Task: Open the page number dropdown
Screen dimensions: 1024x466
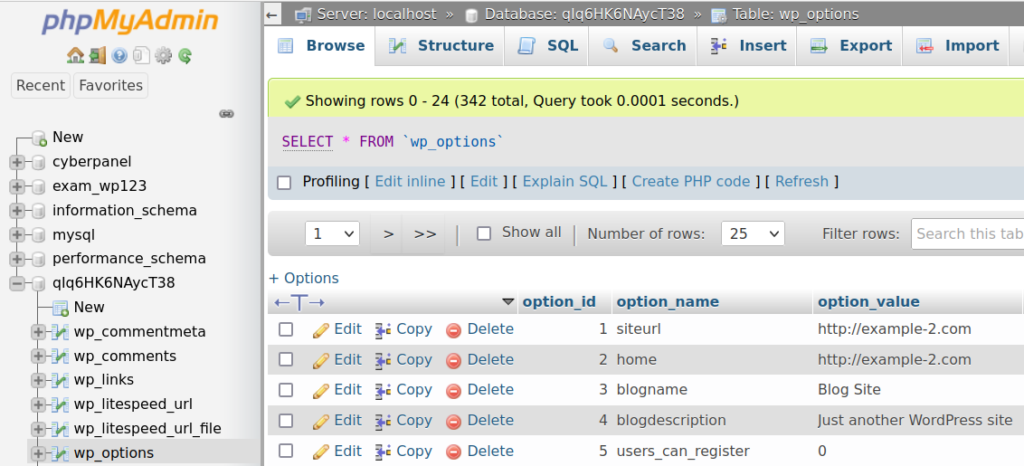Action: (332, 233)
